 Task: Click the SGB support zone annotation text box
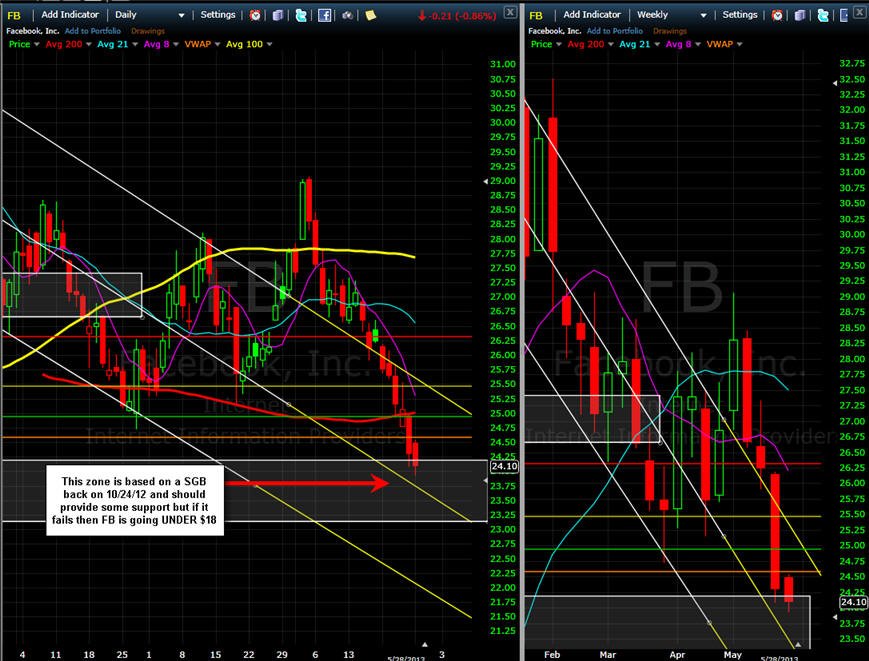tap(135, 500)
